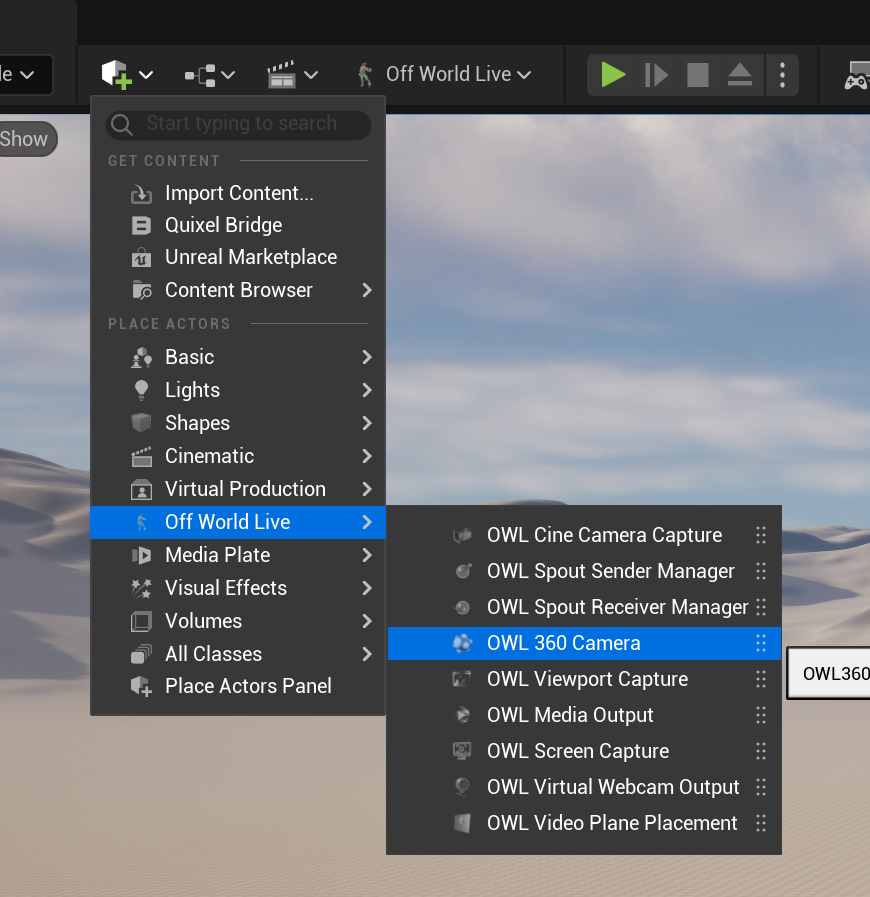870x897 pixels.
Task: Click the Place Actors Panel icon
Action: point(141,686)
